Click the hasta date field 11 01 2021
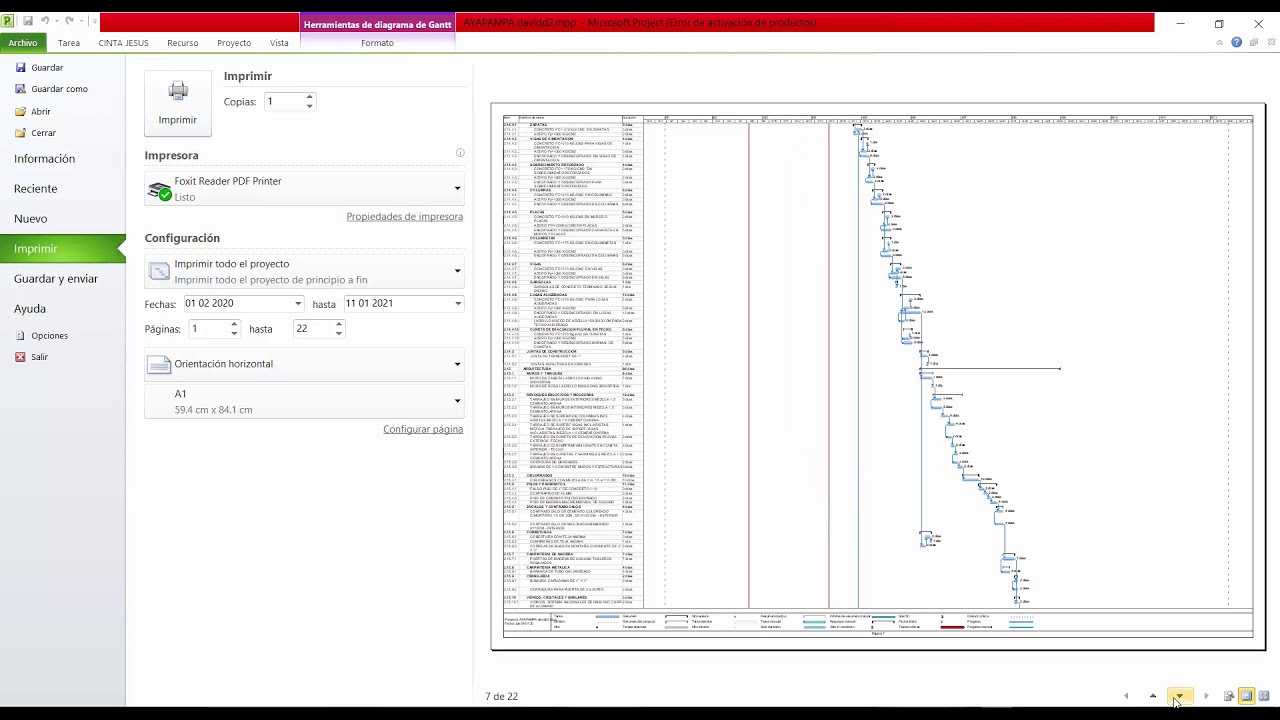Screen dimensions: 1280x720 coord(403,303)
